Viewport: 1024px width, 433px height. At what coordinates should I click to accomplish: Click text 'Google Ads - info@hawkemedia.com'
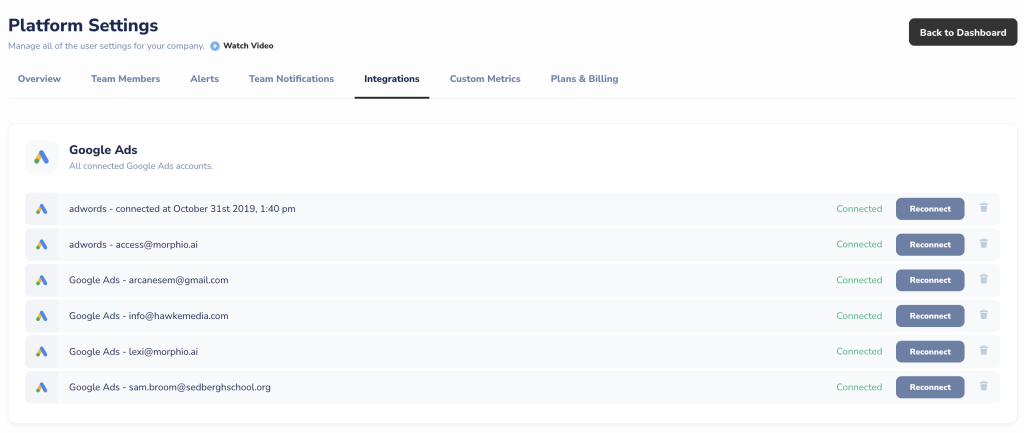149,316
